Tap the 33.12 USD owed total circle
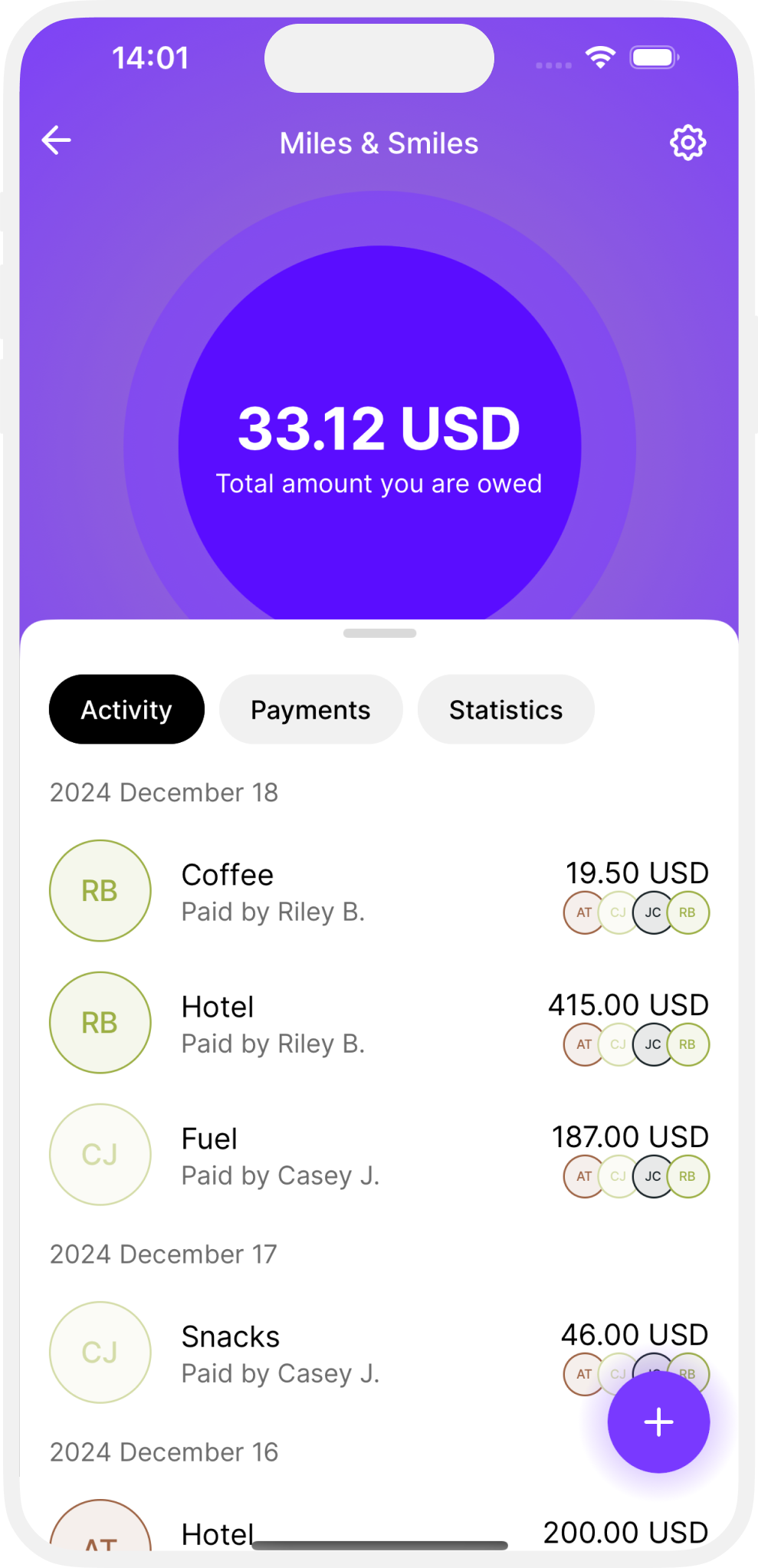 coord(379,446)
